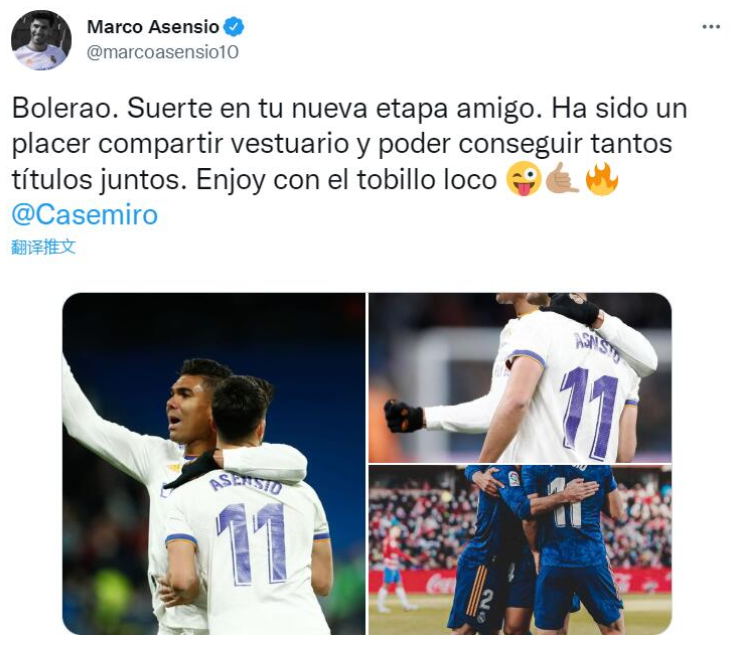Click the winking tongue-out emoji

(x=524, y=179)
